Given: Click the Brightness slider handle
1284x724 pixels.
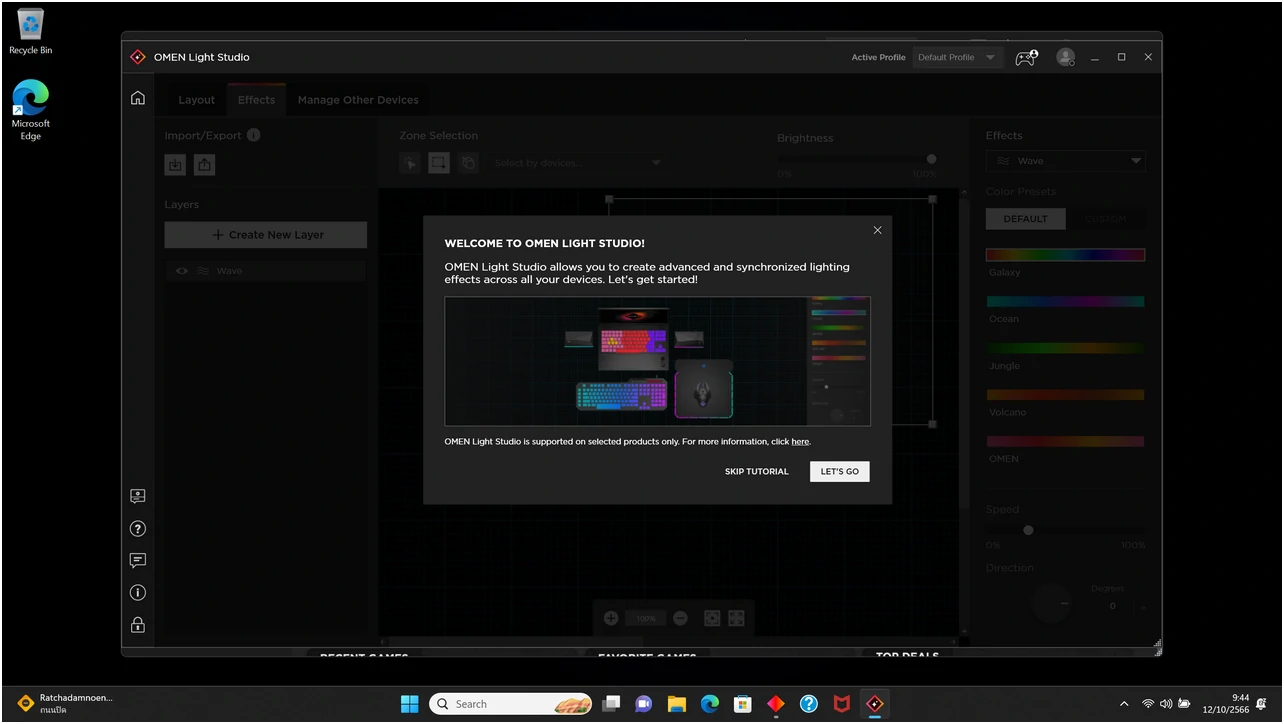Looking at the screenshot, I should (931, 159).
